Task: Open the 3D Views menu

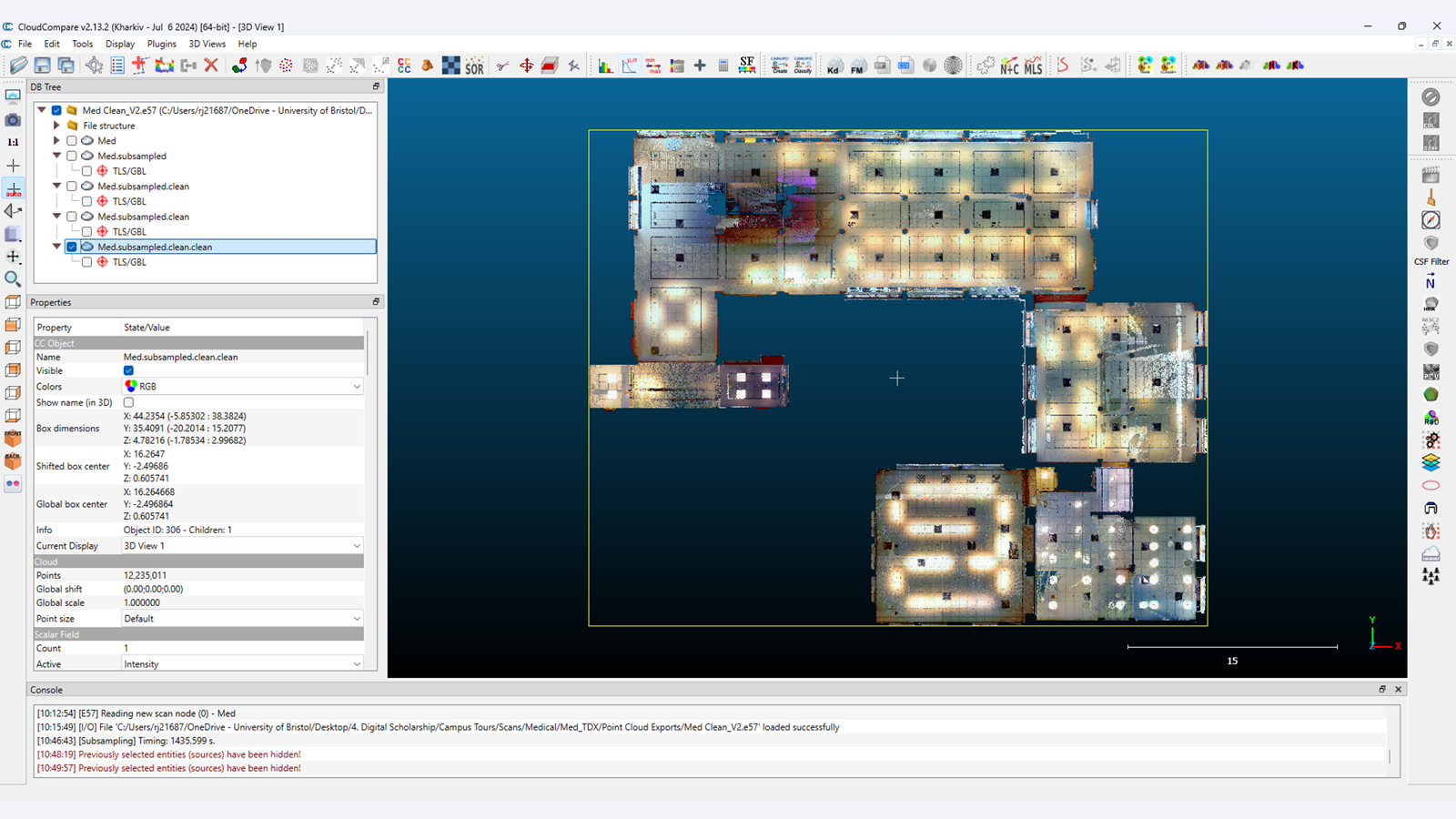Action: tap(207, 44)
